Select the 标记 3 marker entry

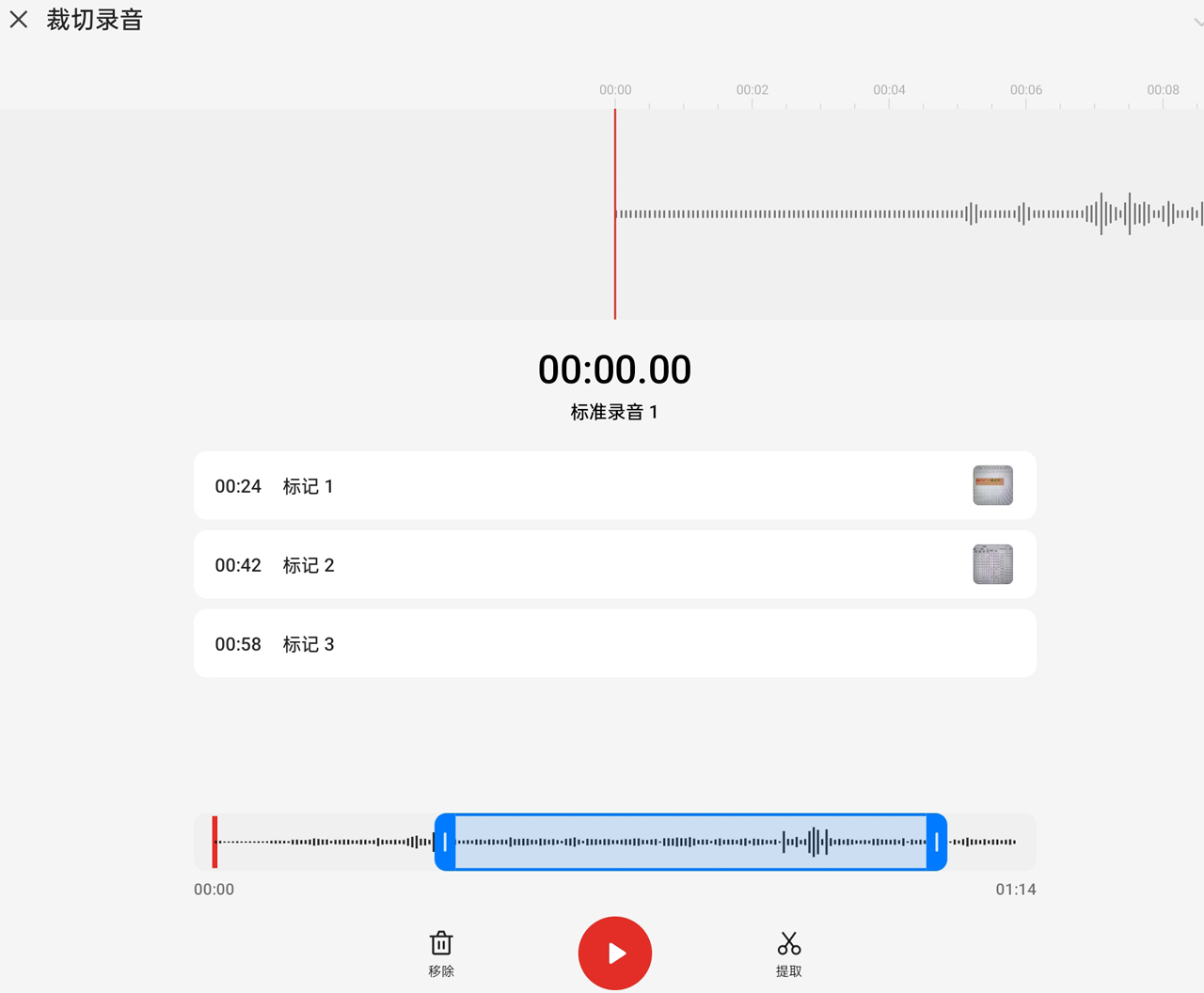click(x=613, y=643)
